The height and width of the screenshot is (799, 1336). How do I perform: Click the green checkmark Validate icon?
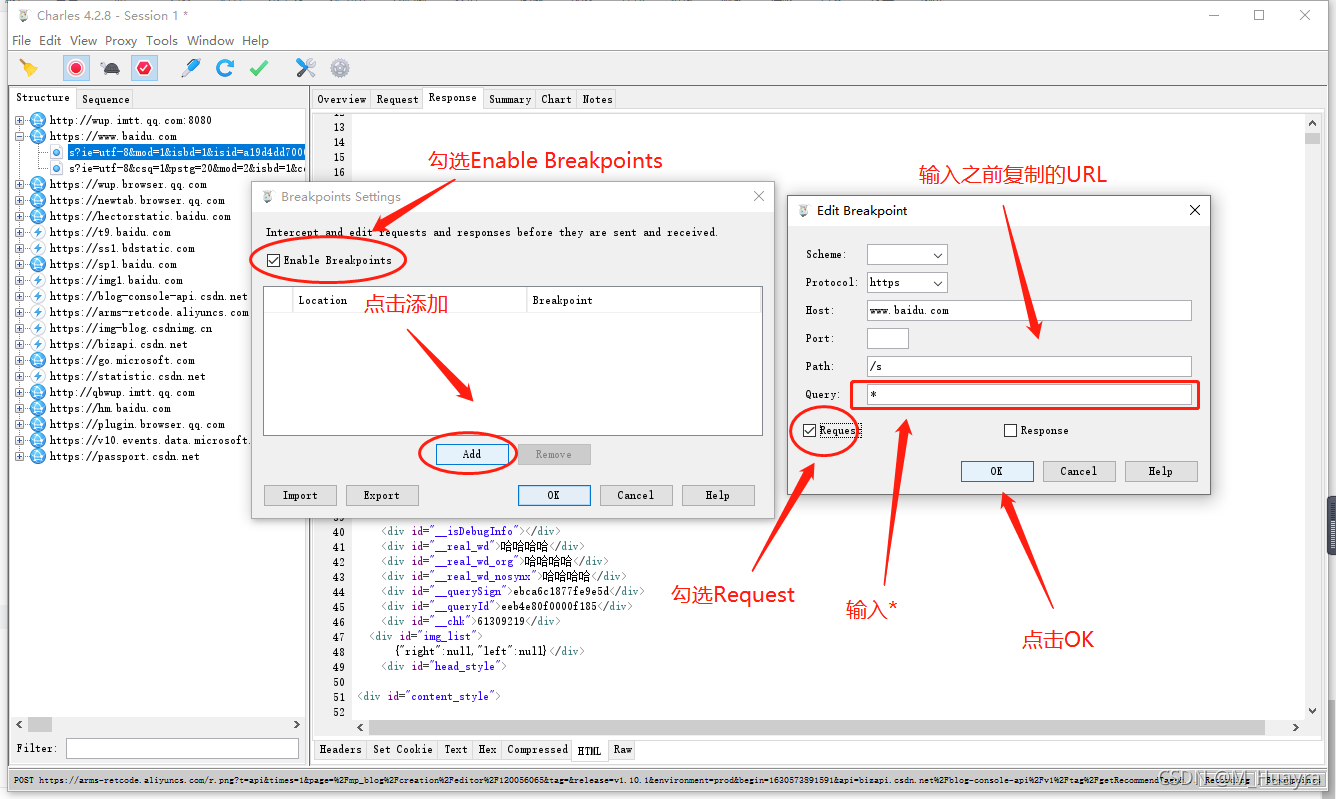tap(259, 68)
